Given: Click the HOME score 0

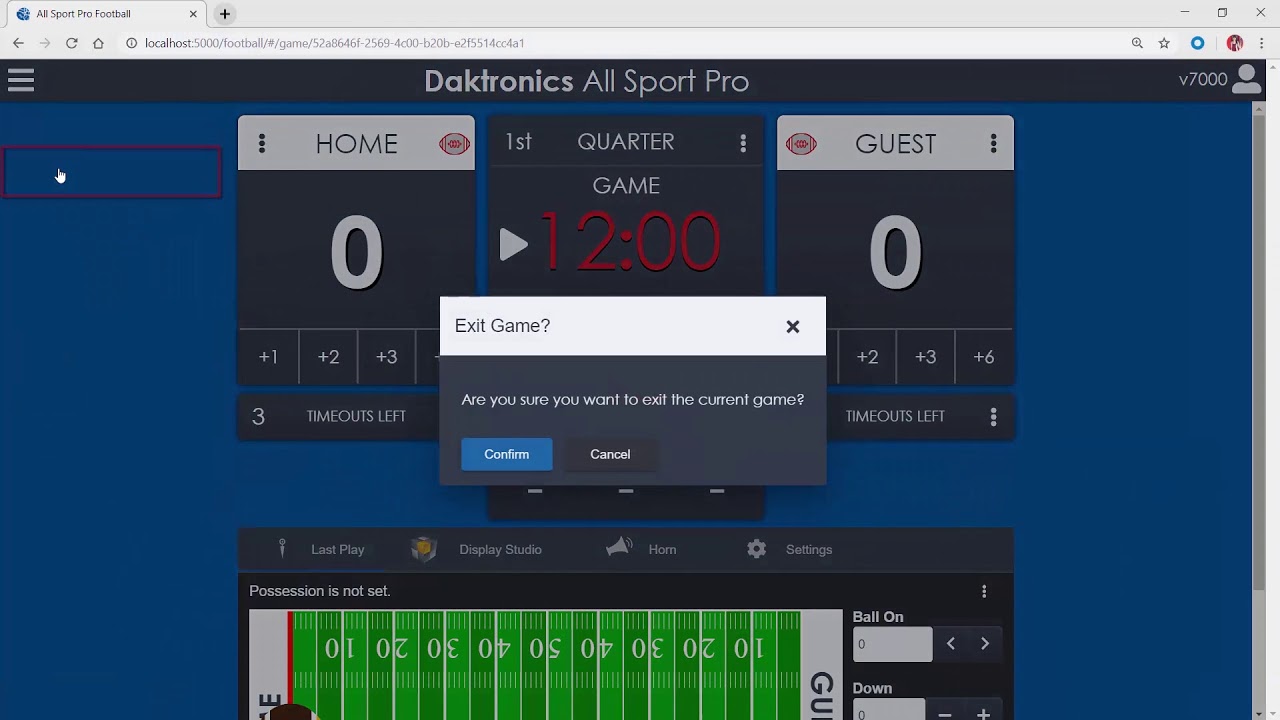Looking at the screenshot, I should [356, 253].
